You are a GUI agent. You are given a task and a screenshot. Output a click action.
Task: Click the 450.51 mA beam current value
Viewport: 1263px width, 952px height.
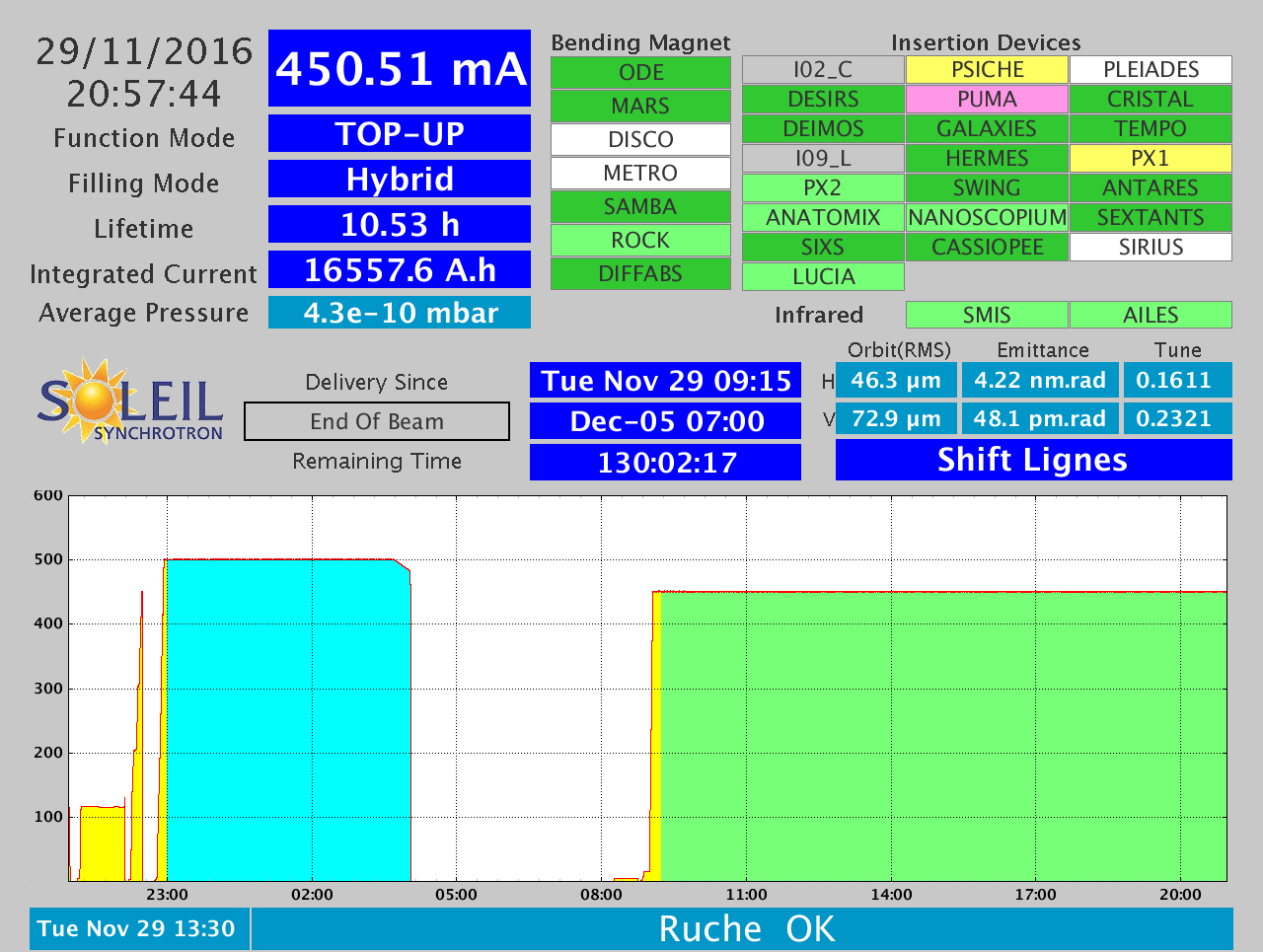click(400, 68)
